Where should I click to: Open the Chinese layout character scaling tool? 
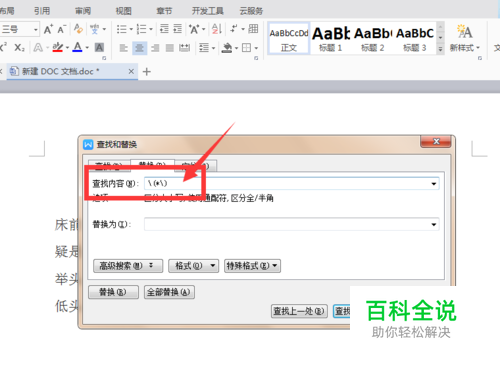click(x=194, y=29)
